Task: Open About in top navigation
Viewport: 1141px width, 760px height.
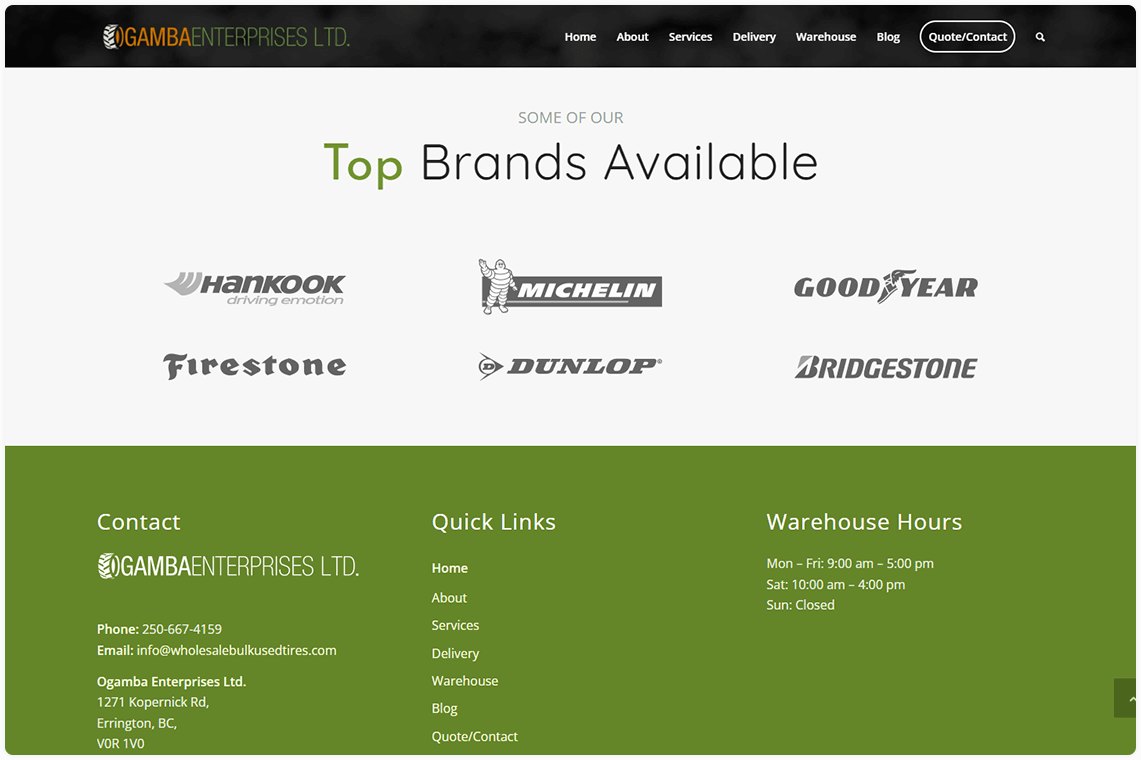Action: [632, 37]
